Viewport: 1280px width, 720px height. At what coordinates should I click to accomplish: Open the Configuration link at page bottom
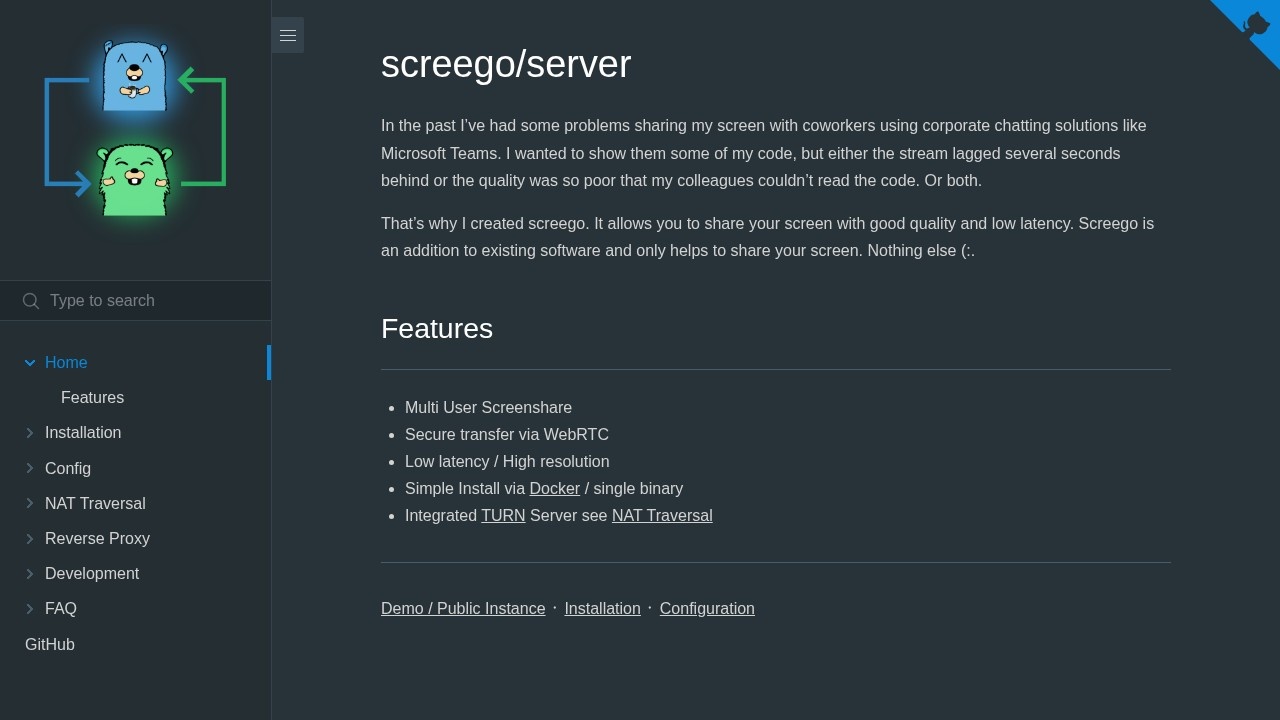[707, 608]
